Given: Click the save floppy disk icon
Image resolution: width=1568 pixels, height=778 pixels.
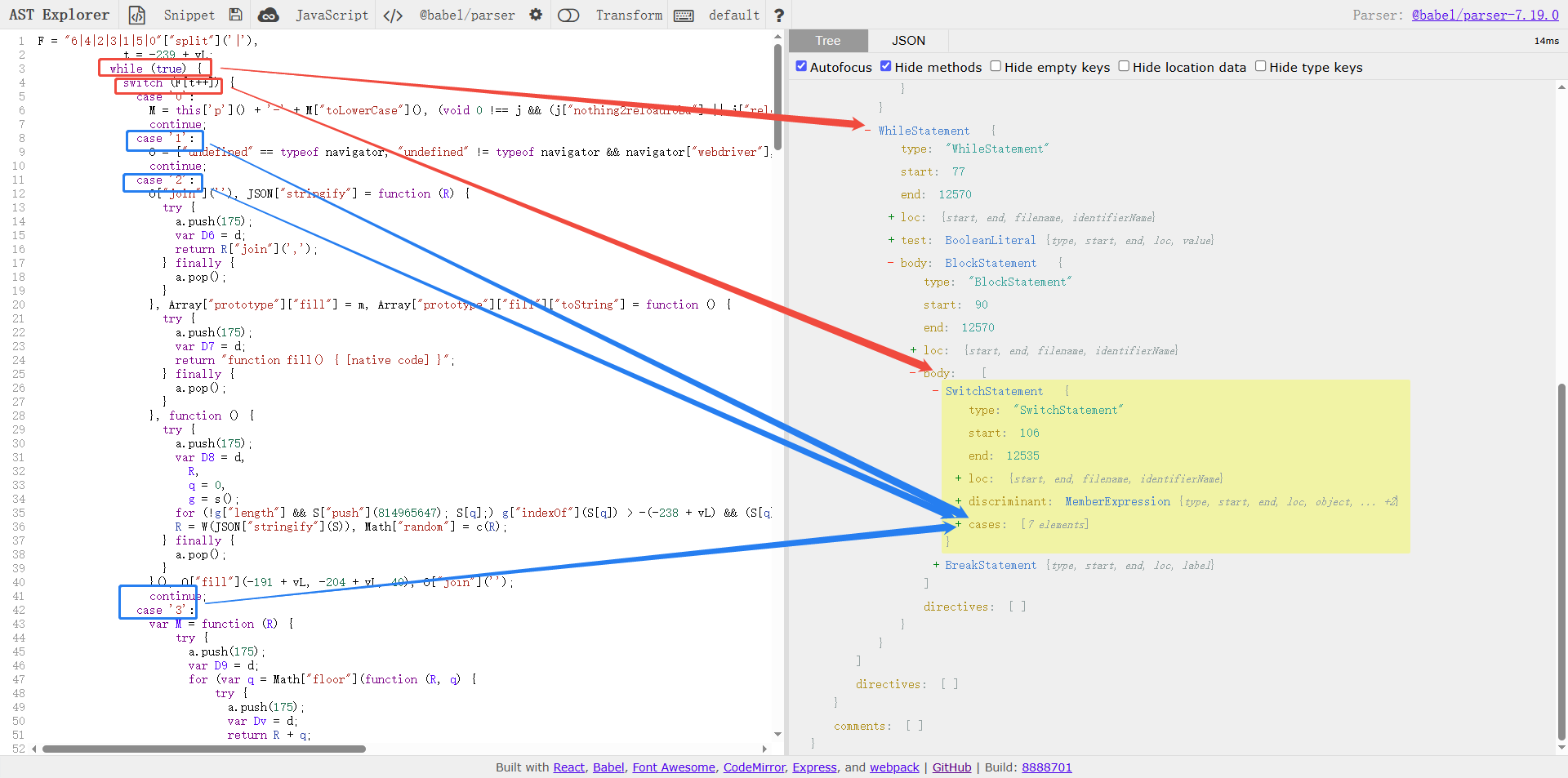Looking at the screenshot, I should [235, 15].
